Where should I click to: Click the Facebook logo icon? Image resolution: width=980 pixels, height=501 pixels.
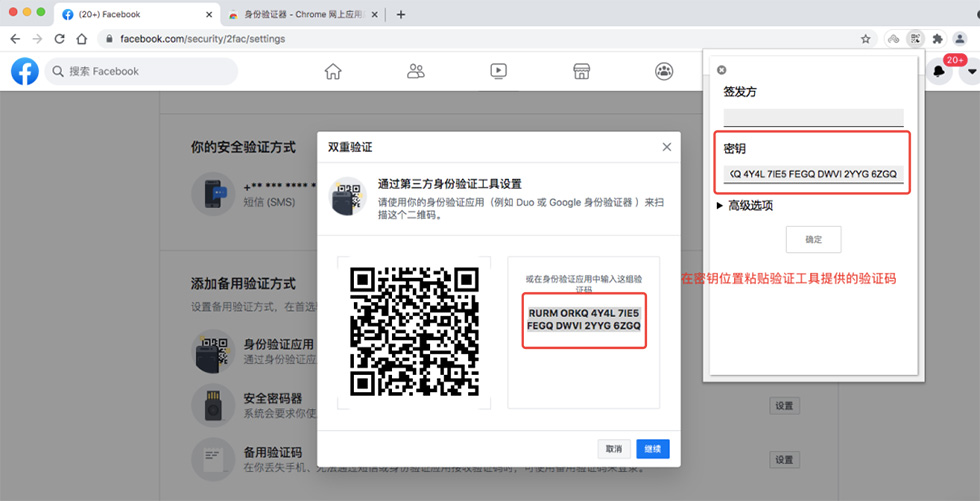point(25,71)
